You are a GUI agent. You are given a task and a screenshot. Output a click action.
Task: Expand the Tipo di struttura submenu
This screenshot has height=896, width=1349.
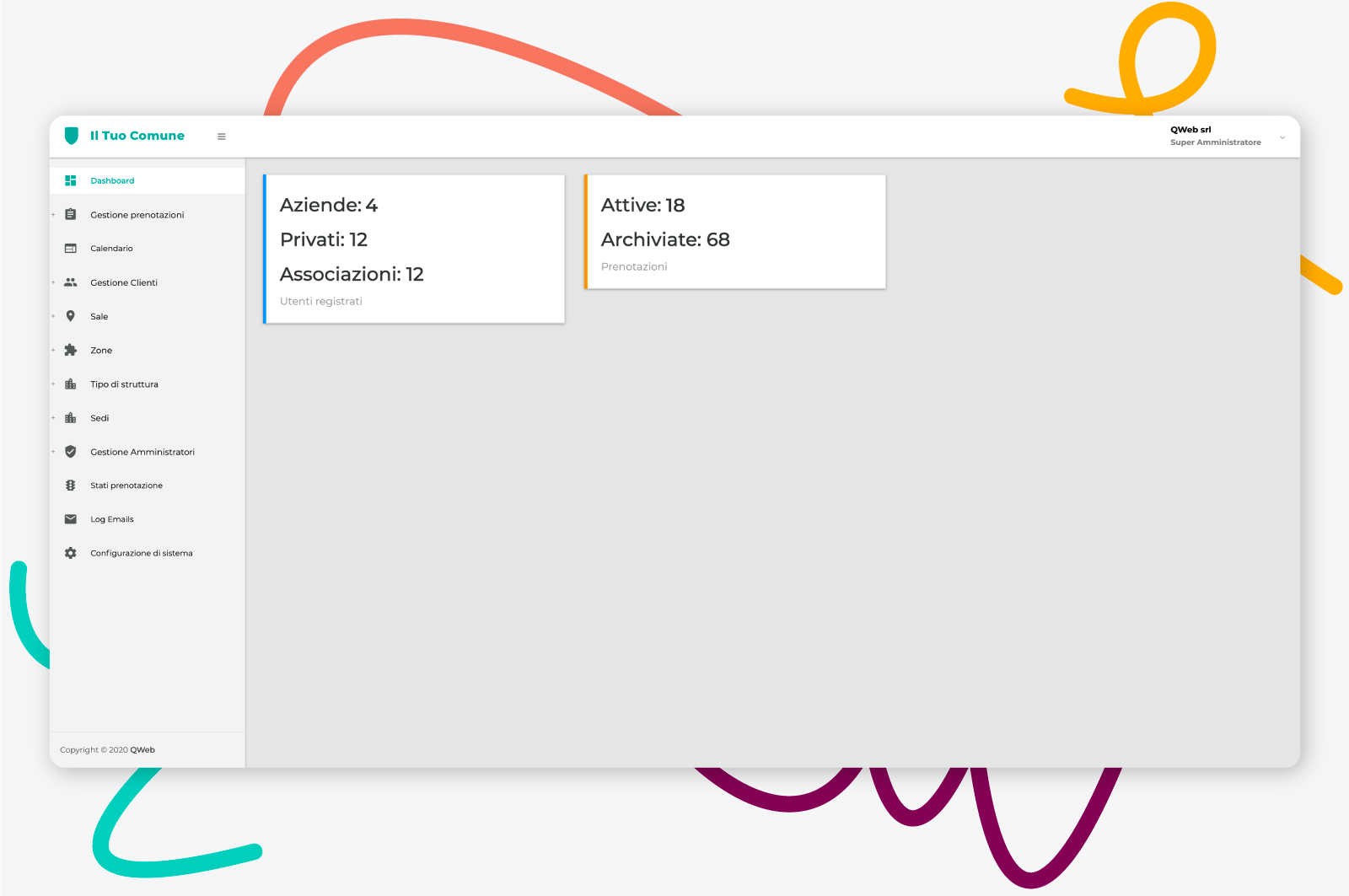pos(124,384)
